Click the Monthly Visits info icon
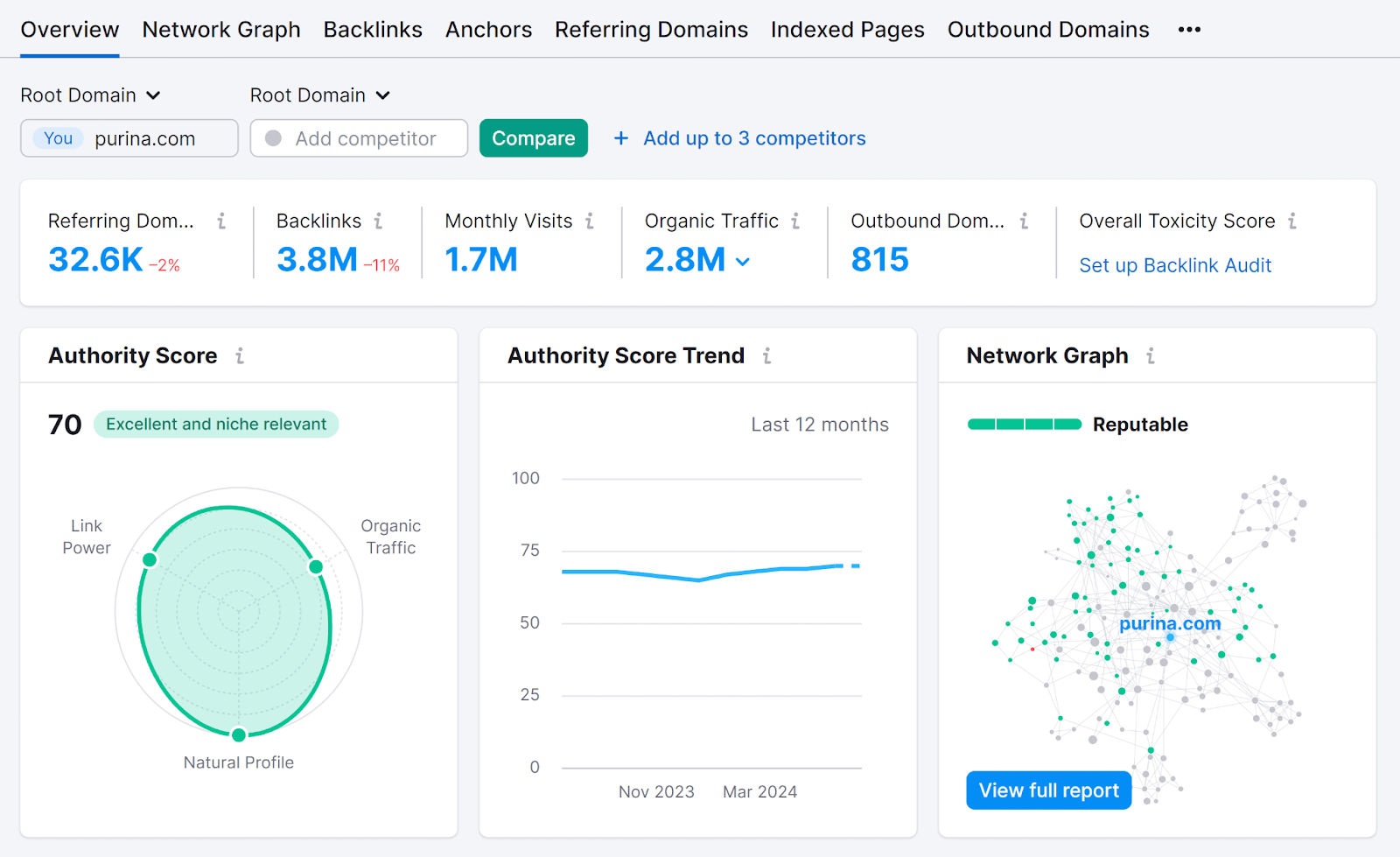This screenshot has height=857, width=1400. (x=590, y=221)
